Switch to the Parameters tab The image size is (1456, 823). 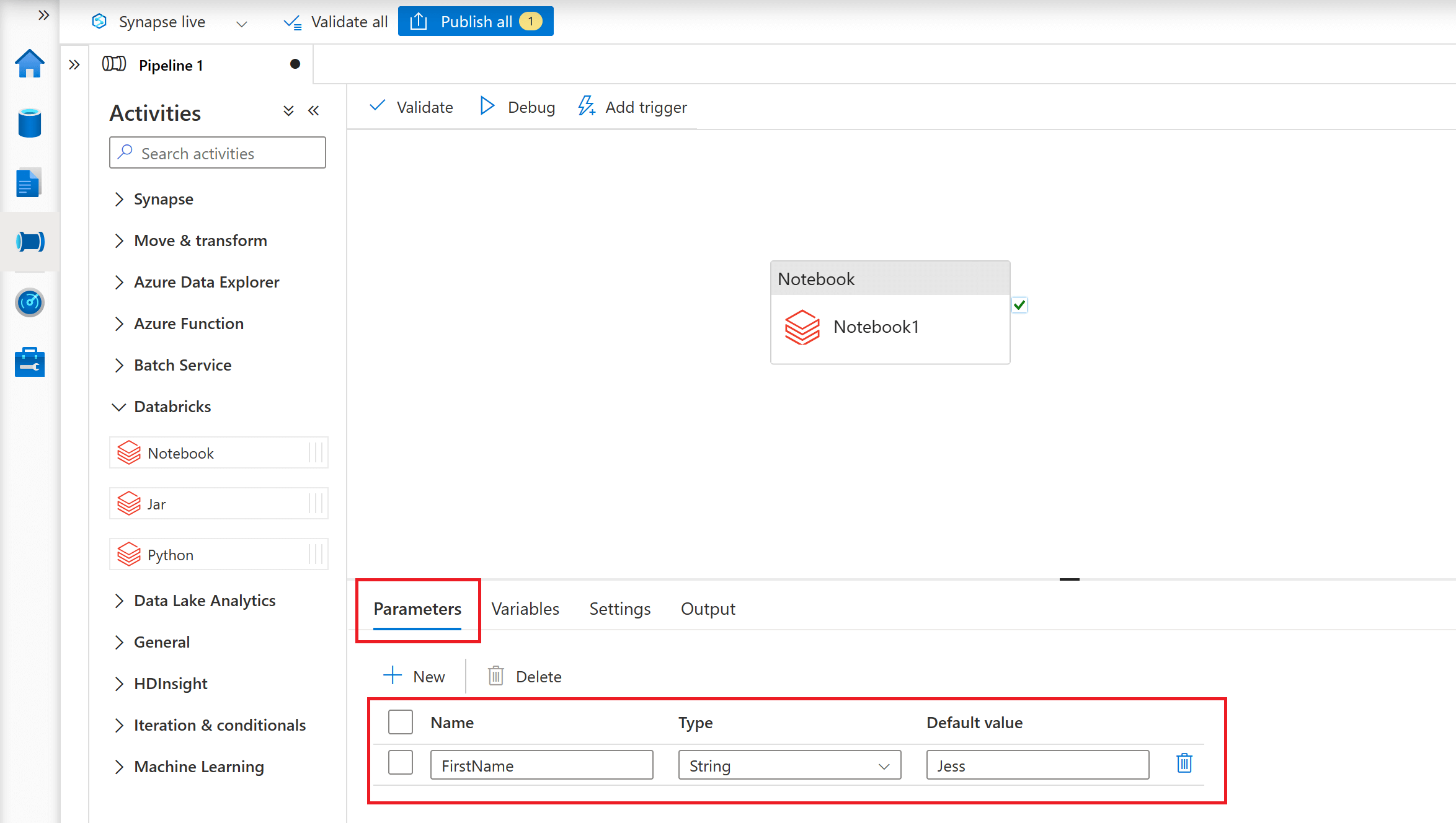[x=417, y=609]
